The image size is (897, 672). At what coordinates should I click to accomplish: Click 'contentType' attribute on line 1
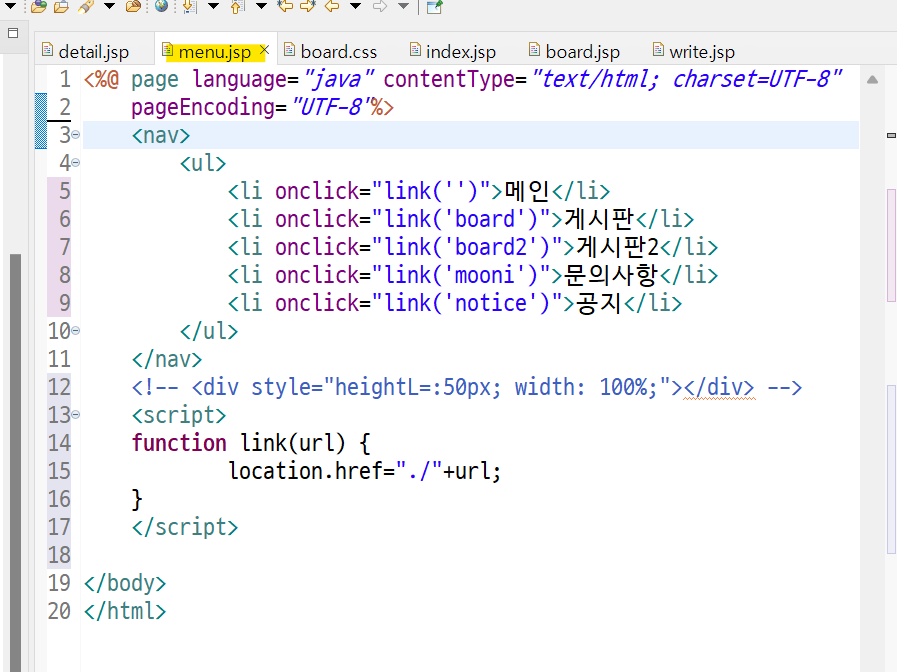(x=449, y=79)
